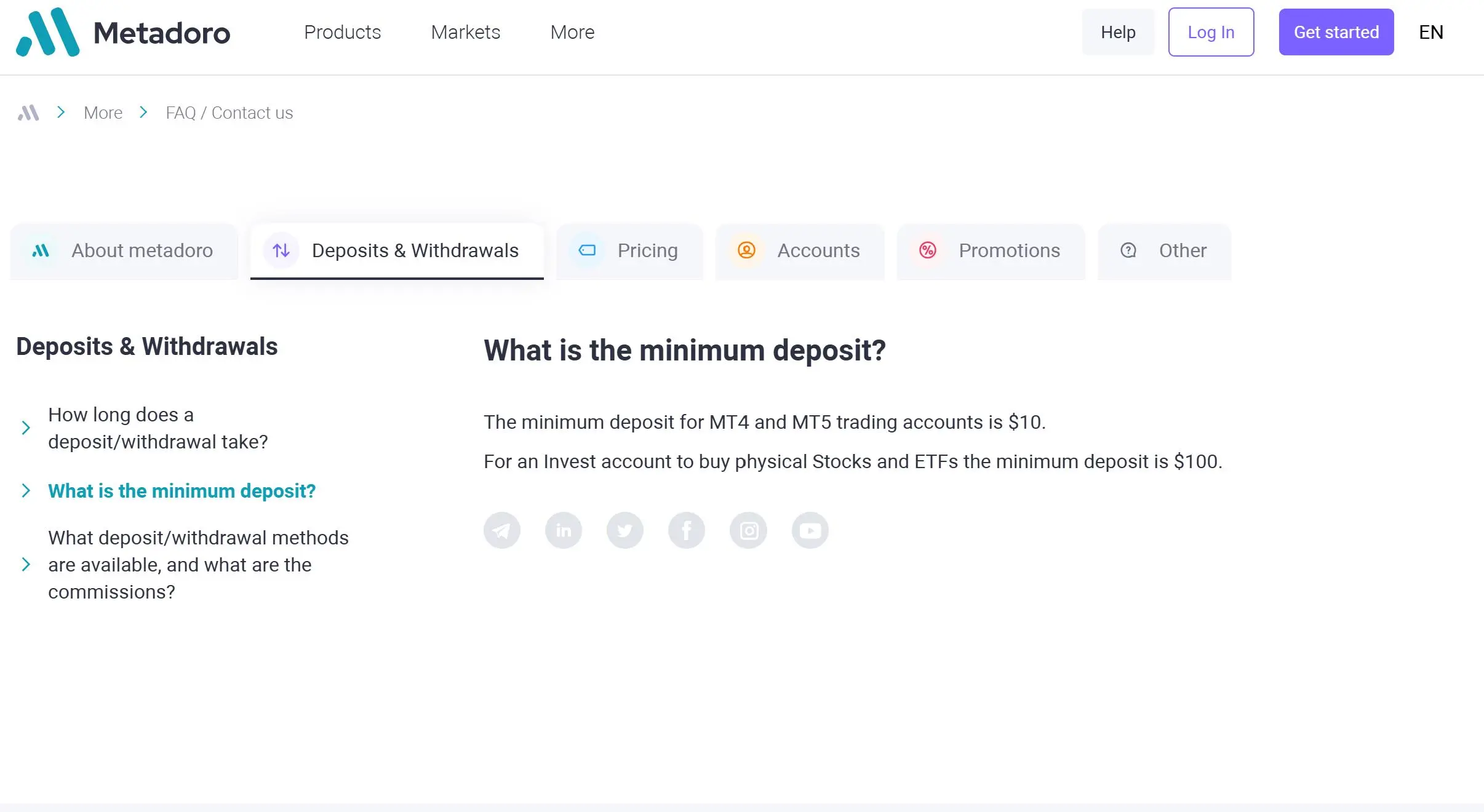
Task: Switch to the Pricing tab
Action: coord(629,251)
